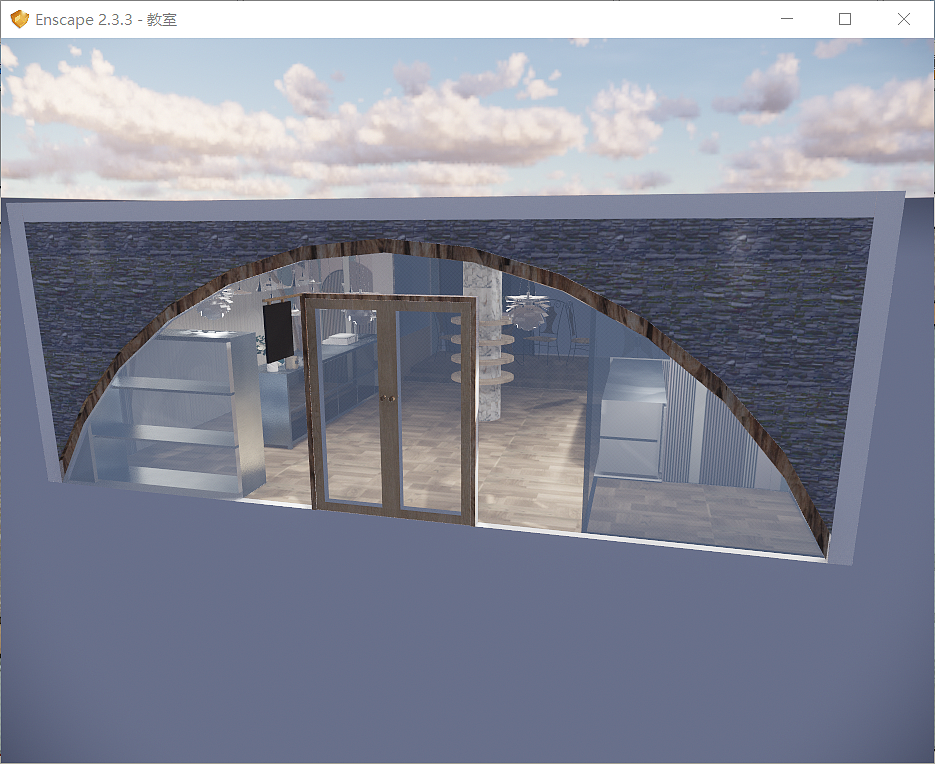Click the Enscape logo icon in title bar
The height and width of the screenshot is (764, 935).
point(20,19)
